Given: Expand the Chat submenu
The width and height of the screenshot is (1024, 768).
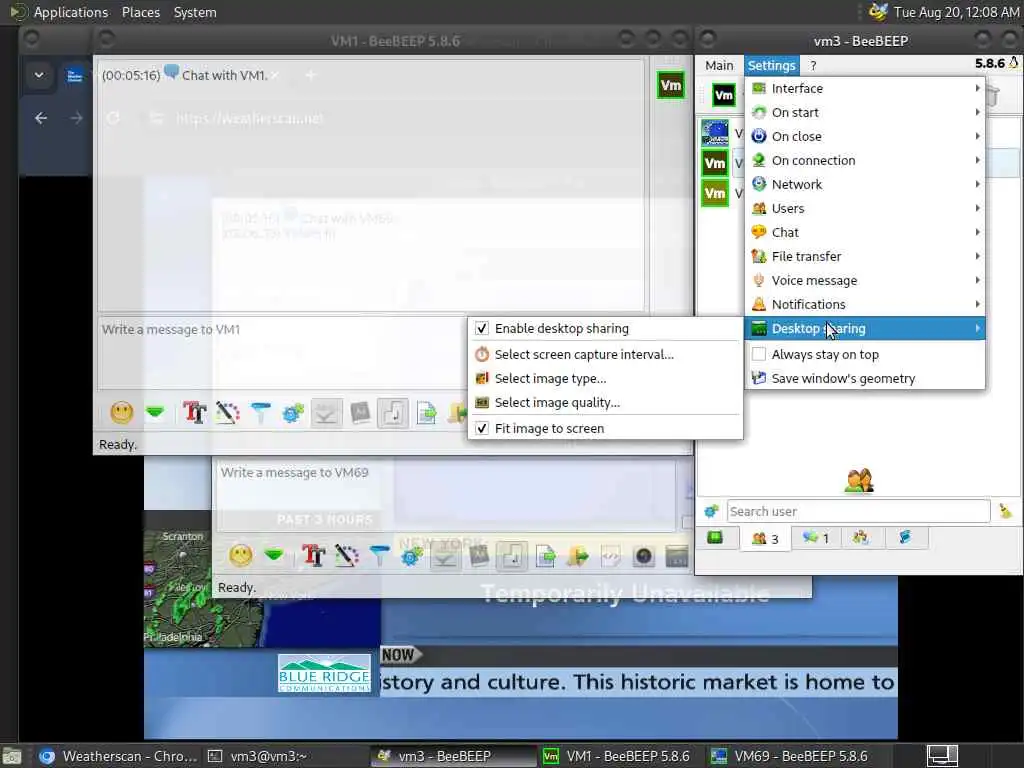Looking at the screenshot, I should tap(865, 232).
